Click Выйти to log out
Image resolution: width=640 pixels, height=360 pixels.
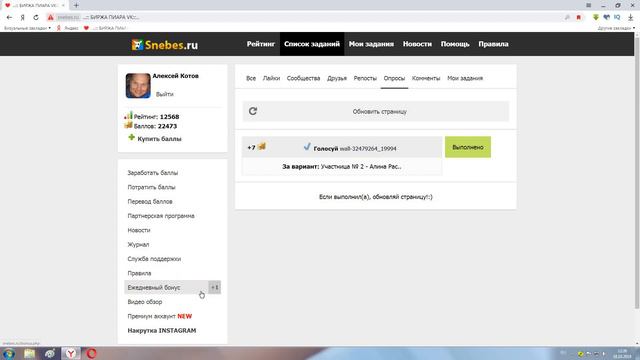pos(164,94)
